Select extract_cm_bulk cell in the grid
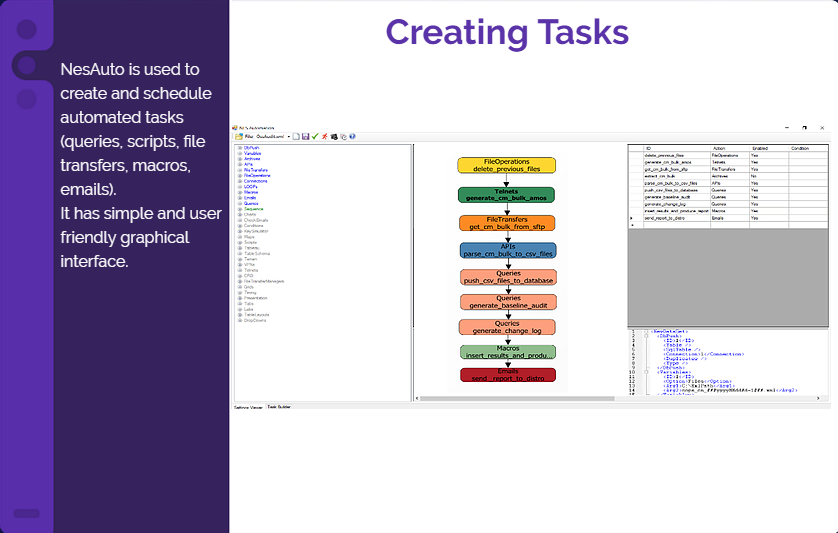 tap(677, 176)
